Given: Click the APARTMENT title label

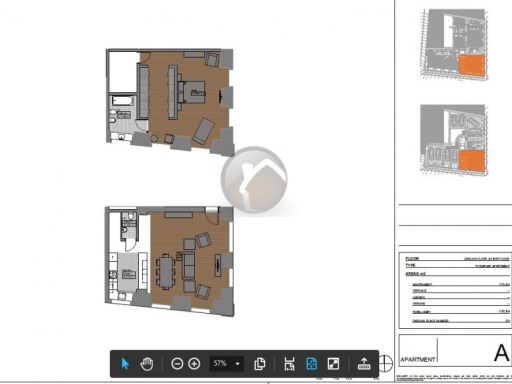Looking at the screenshot, I should (418, 360).
